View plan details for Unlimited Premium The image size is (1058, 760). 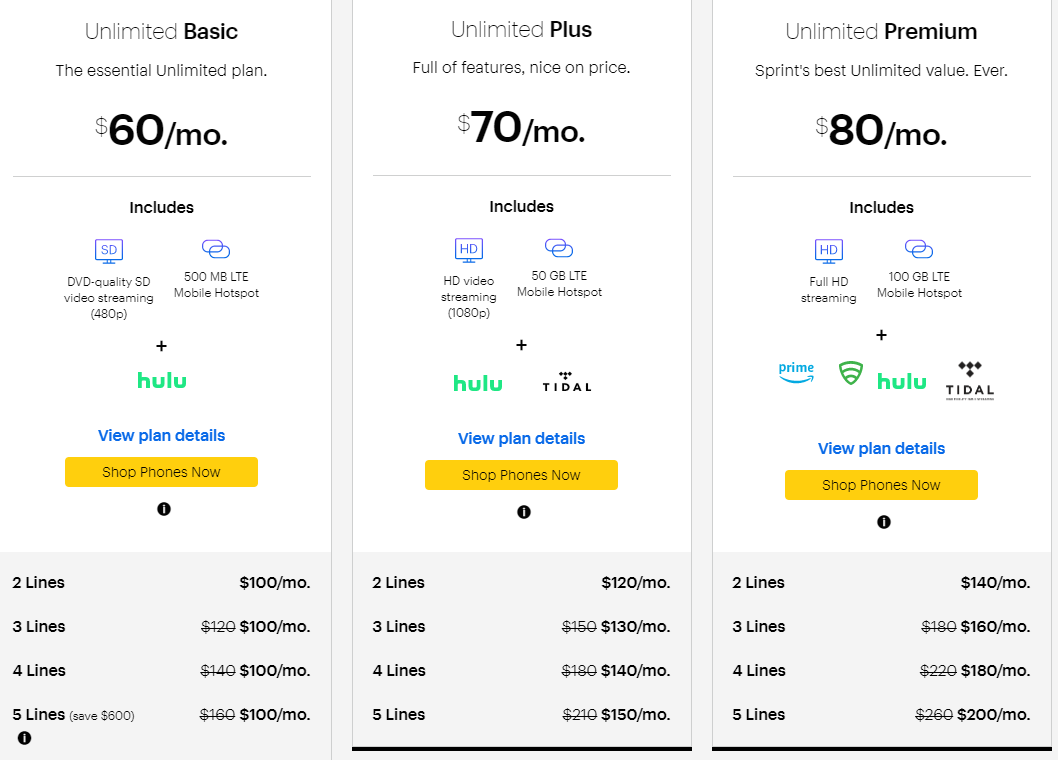point(881,448)
